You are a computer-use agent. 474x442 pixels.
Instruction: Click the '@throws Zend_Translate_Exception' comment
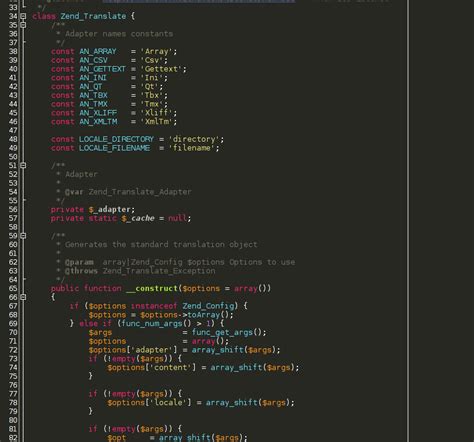coord(140,271)
